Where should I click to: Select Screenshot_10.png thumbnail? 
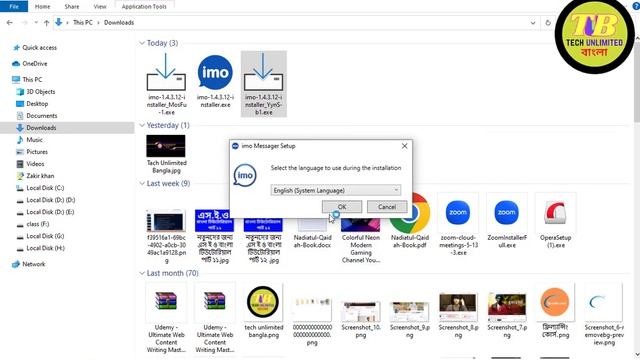(x=361, y=311)
